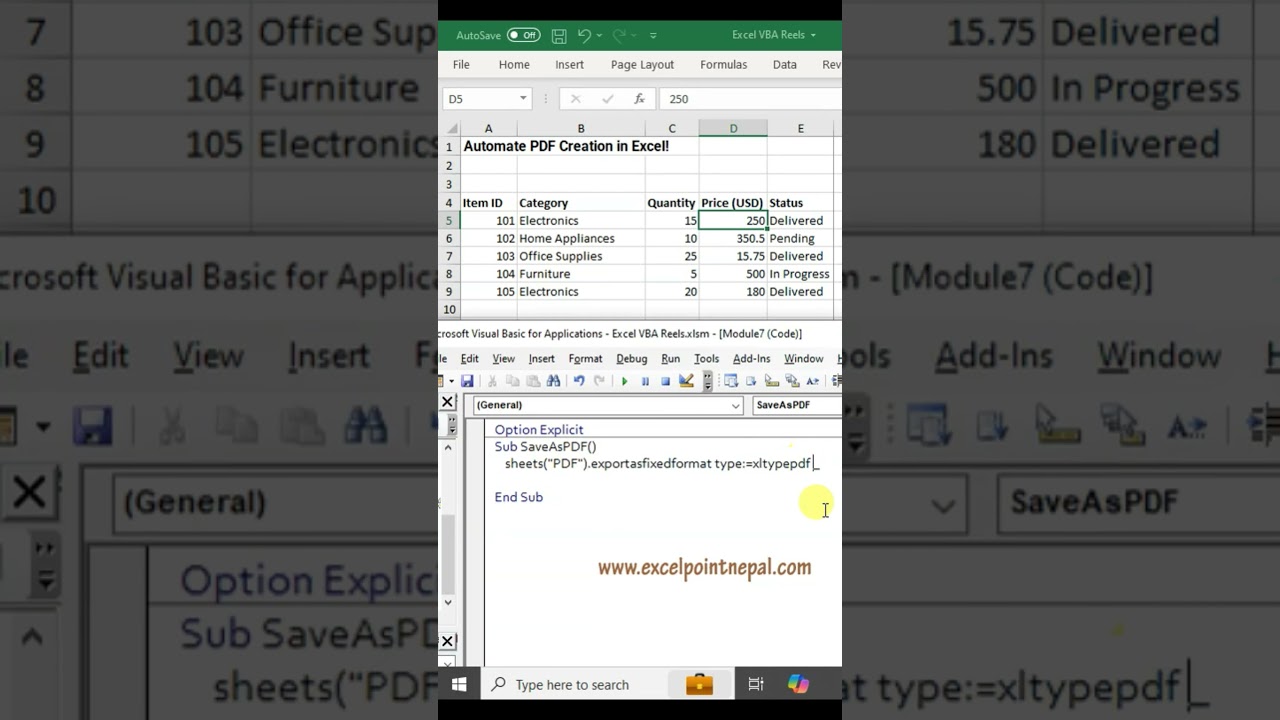Image resolution: width=1280 pixels, height=720 pixels.
Task: Click the Design Mode ruler icon
Action: 686,381
